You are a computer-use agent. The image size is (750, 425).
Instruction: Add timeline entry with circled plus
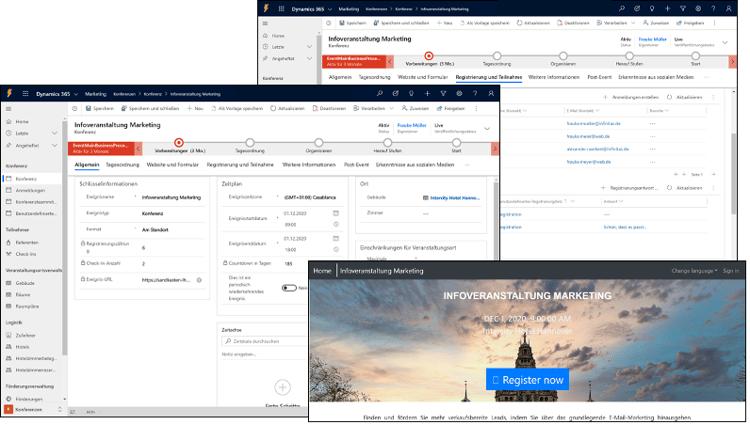click(x=282, y=387)
